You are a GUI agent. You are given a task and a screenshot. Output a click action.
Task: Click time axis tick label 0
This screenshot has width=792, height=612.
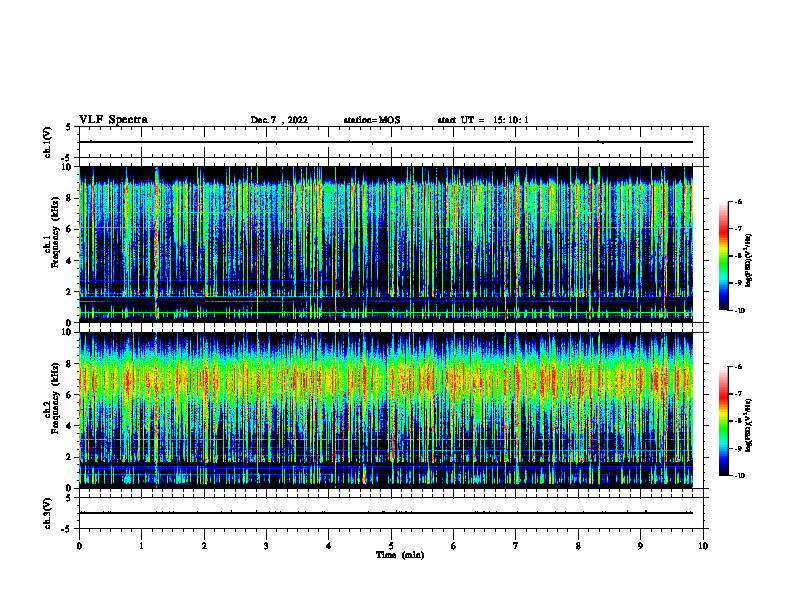(79, 546)
